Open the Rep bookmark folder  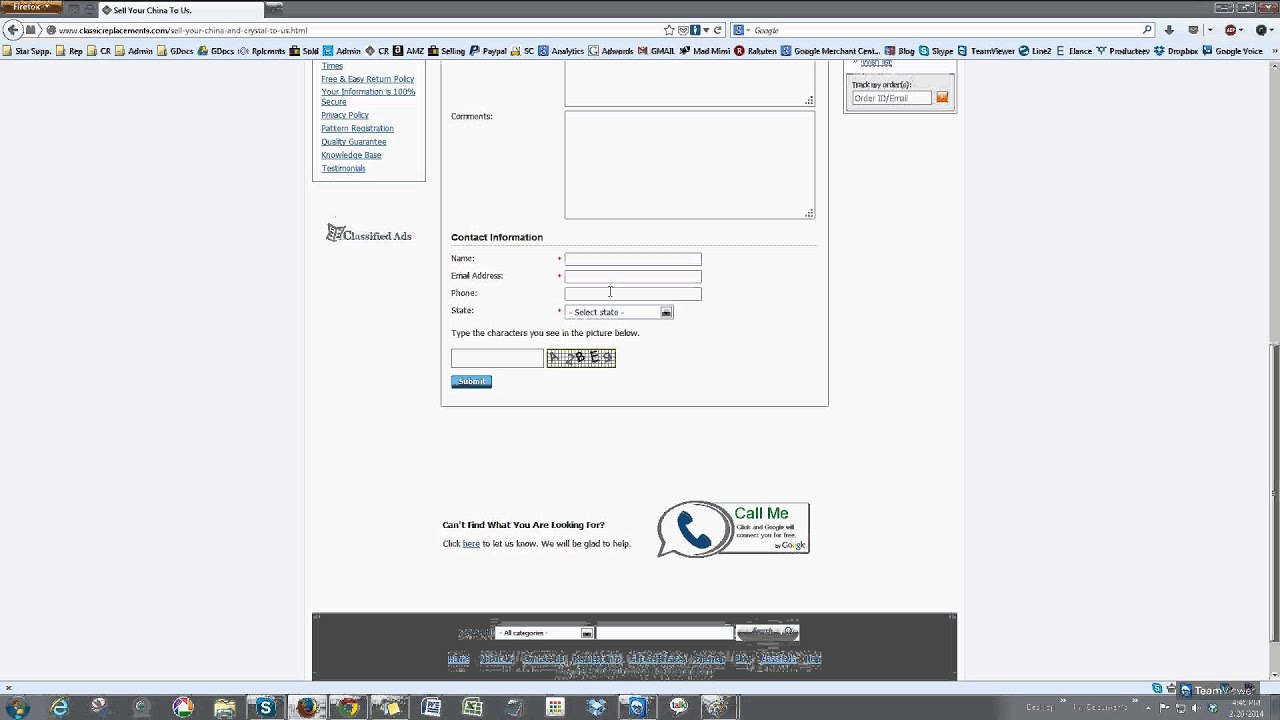(x=69, y=51)
